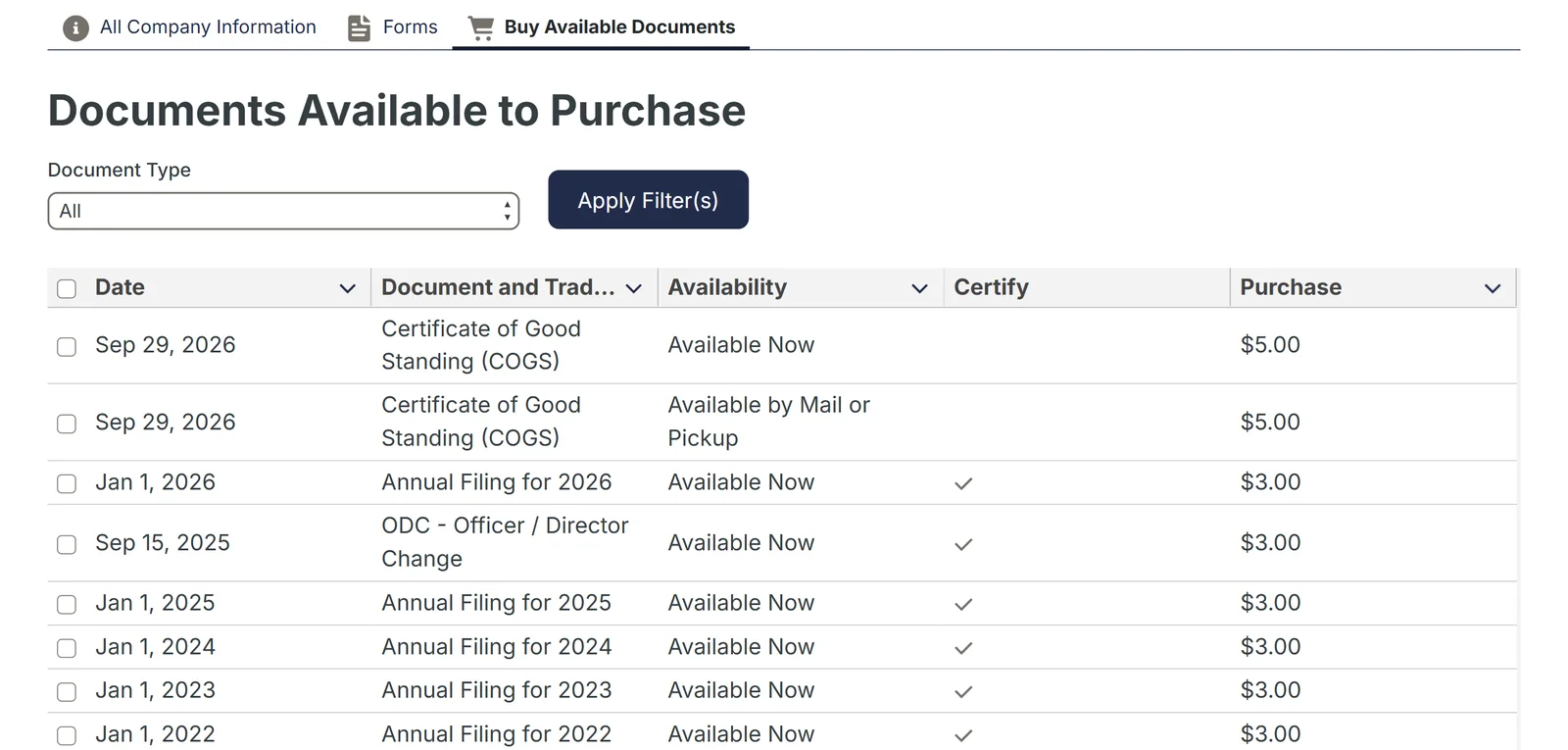Image resolution: width=1568 pixels, height=750 pixels.
Task: Click the shopping cart icon
Action: point(481,28)
